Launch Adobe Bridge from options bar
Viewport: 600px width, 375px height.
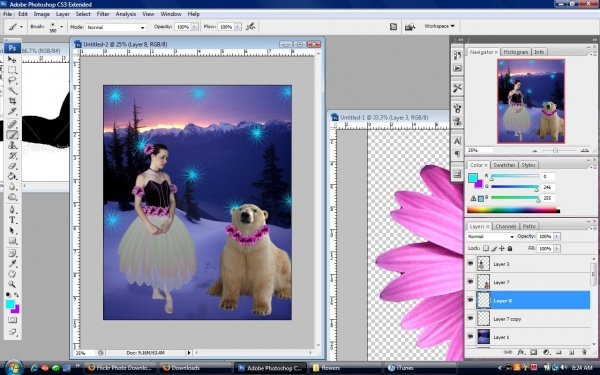409,27
